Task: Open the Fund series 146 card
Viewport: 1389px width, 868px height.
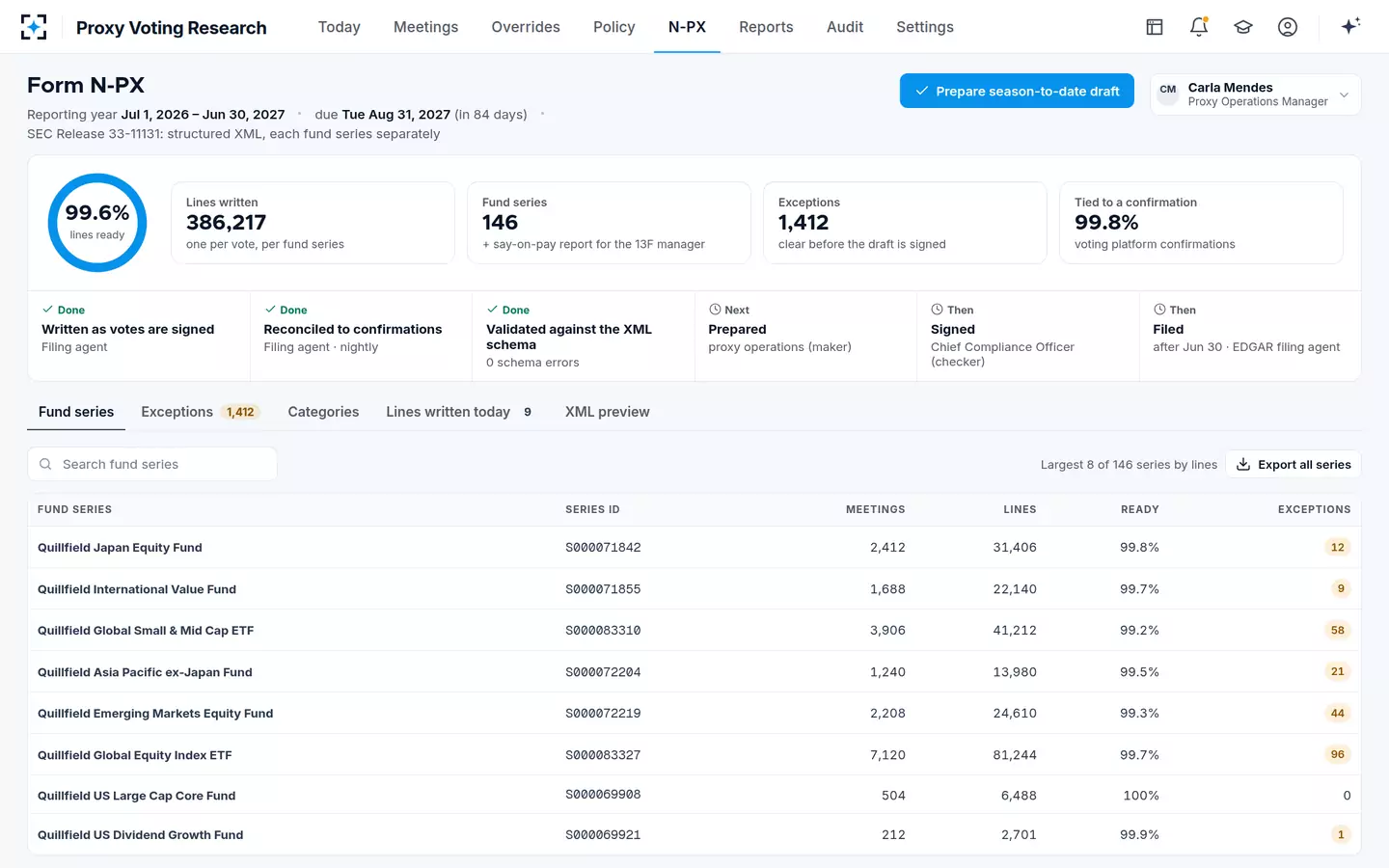Action: coord(609,223)
